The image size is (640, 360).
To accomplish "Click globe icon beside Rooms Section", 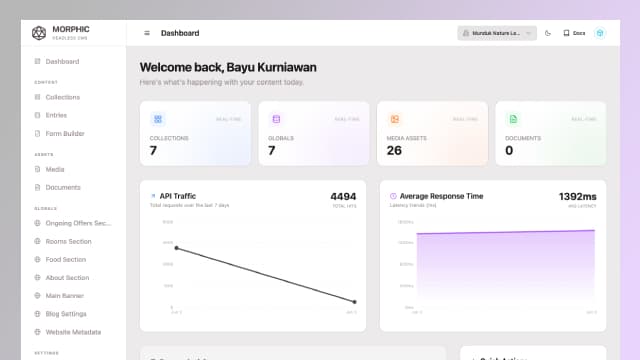I will (38, 241).
